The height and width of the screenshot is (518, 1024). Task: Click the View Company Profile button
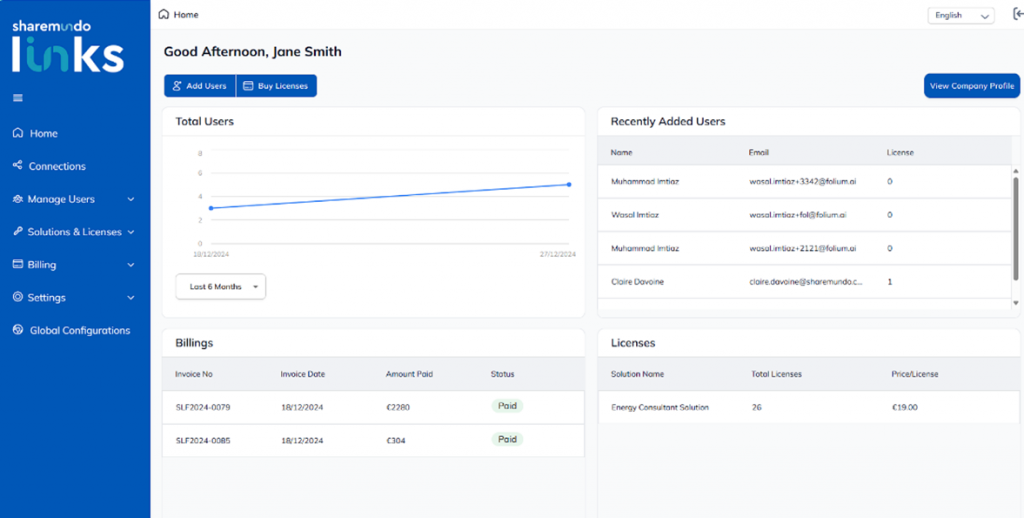[972, 86]
